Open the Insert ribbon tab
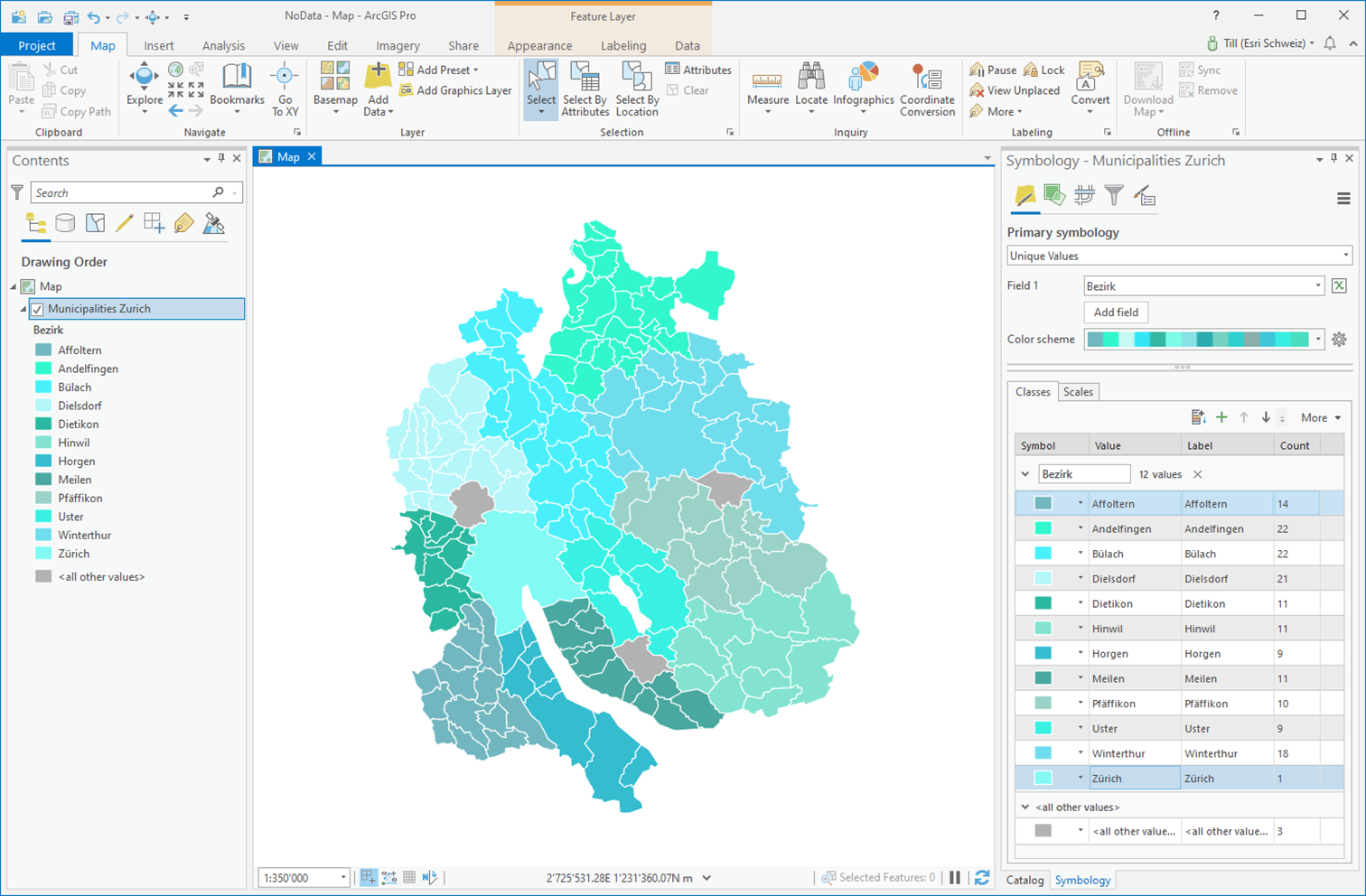1366x896 pixels. coord(159,45)
